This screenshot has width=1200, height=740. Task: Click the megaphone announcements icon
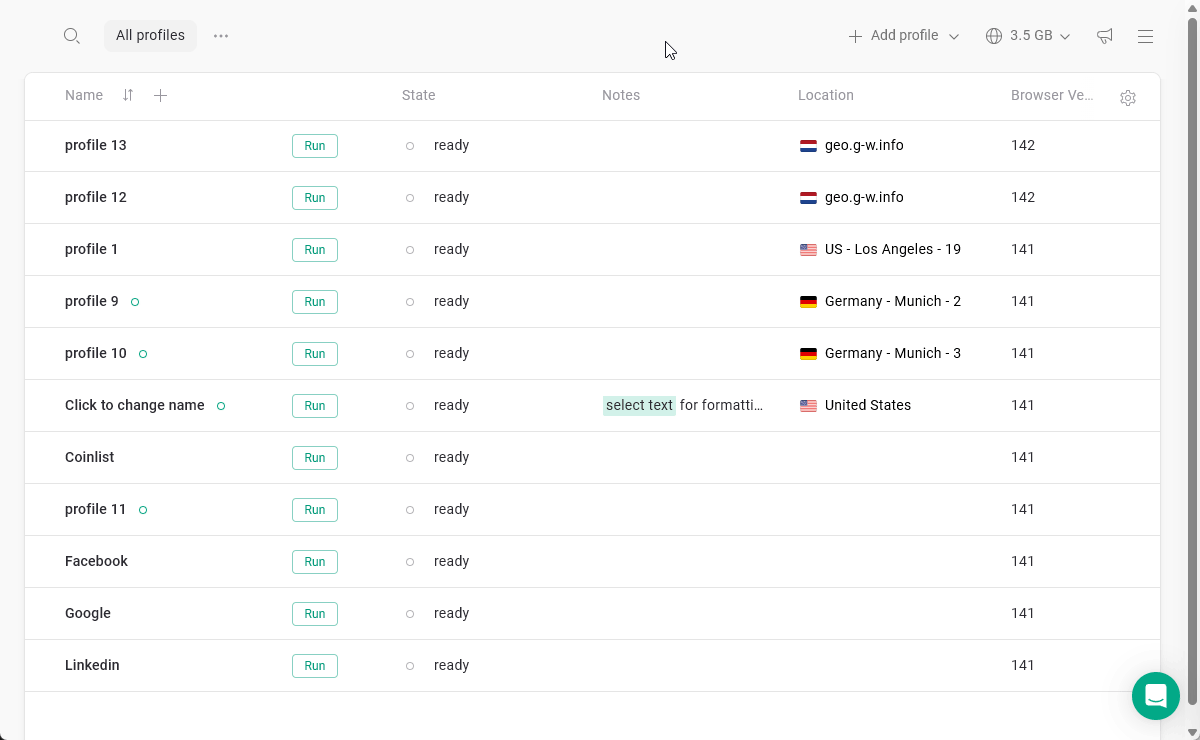[x=1104, y=35]
